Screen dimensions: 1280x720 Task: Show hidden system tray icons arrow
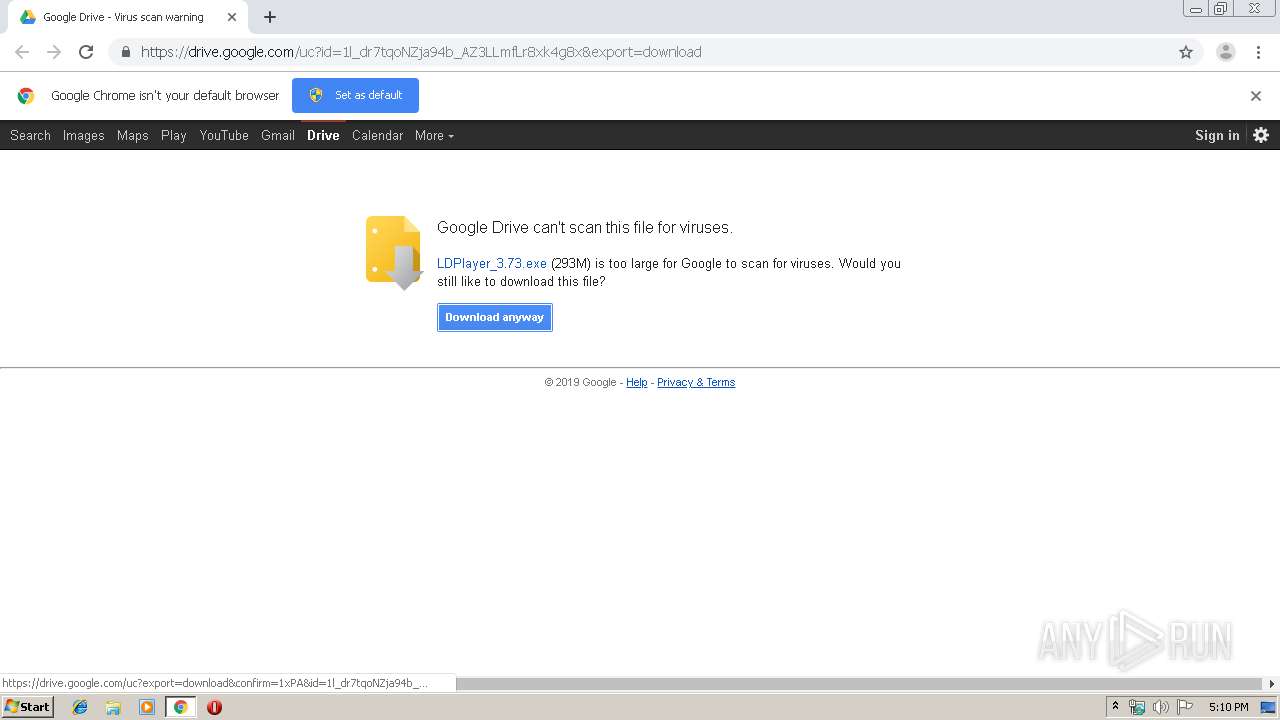click(1116, 707)
